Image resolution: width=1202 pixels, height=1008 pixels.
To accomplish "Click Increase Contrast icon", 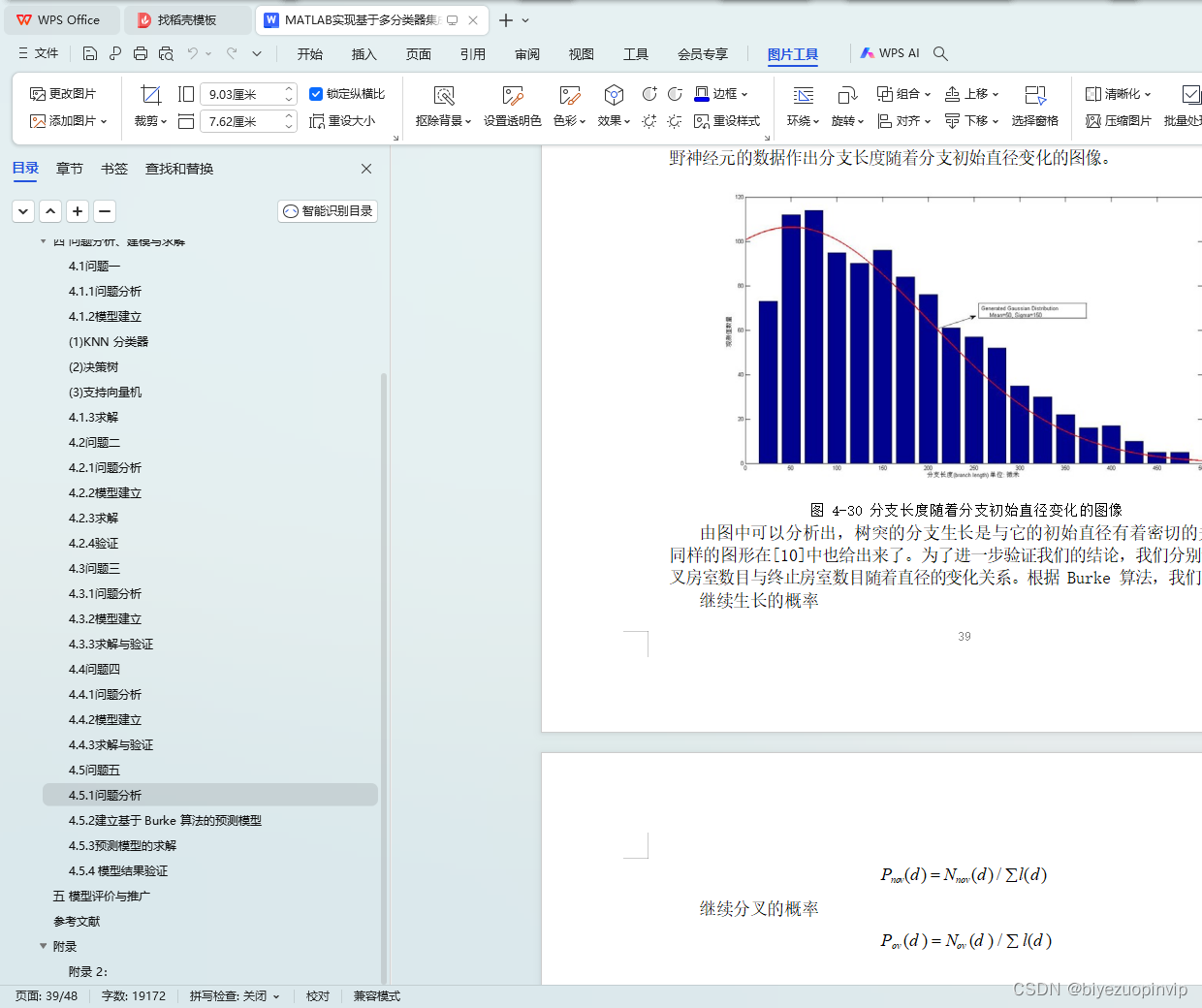I will click(x=649, y=94).
